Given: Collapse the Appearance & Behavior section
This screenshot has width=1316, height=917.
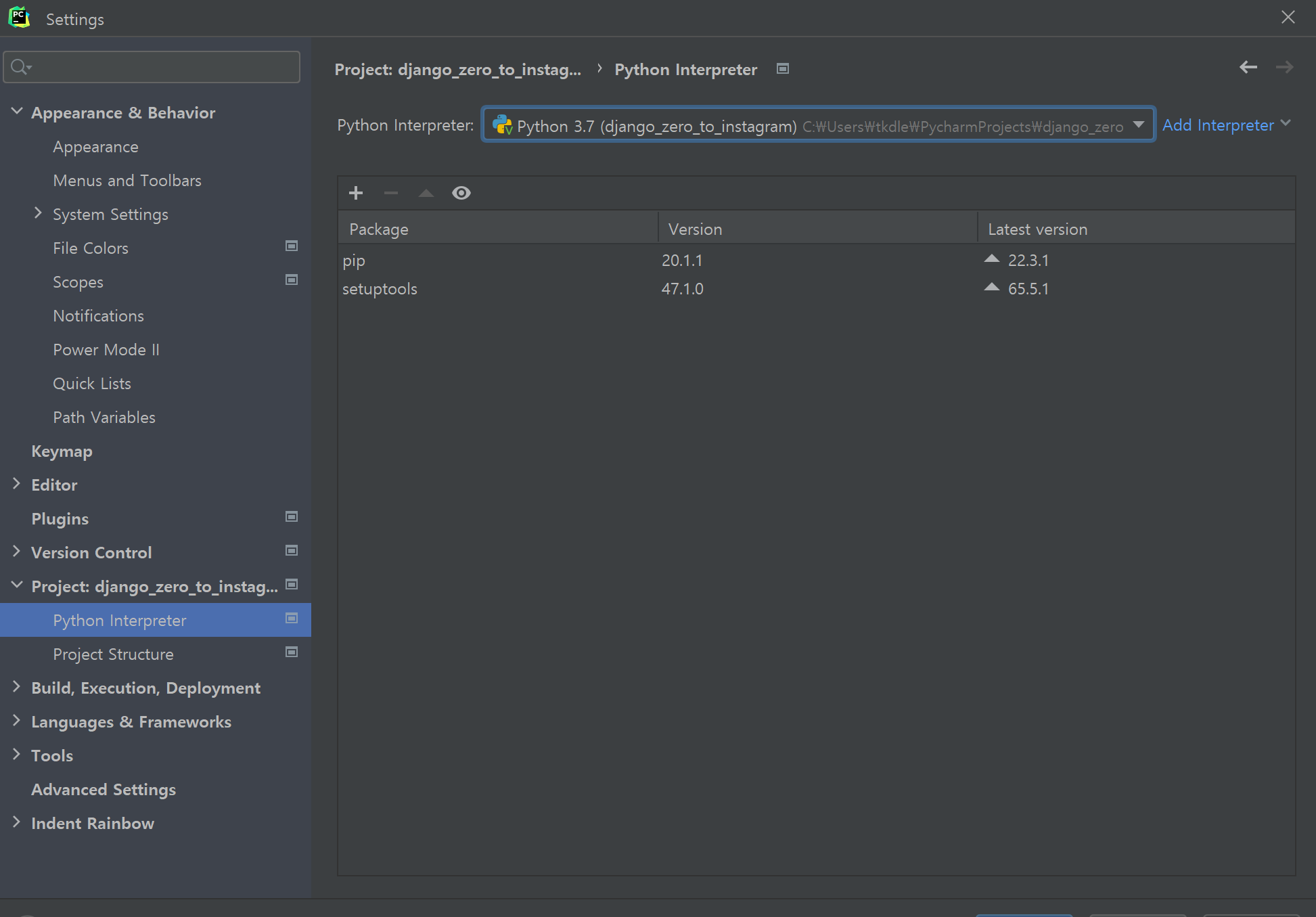Looking at the screenshot, I should click(x=17, y=111).
